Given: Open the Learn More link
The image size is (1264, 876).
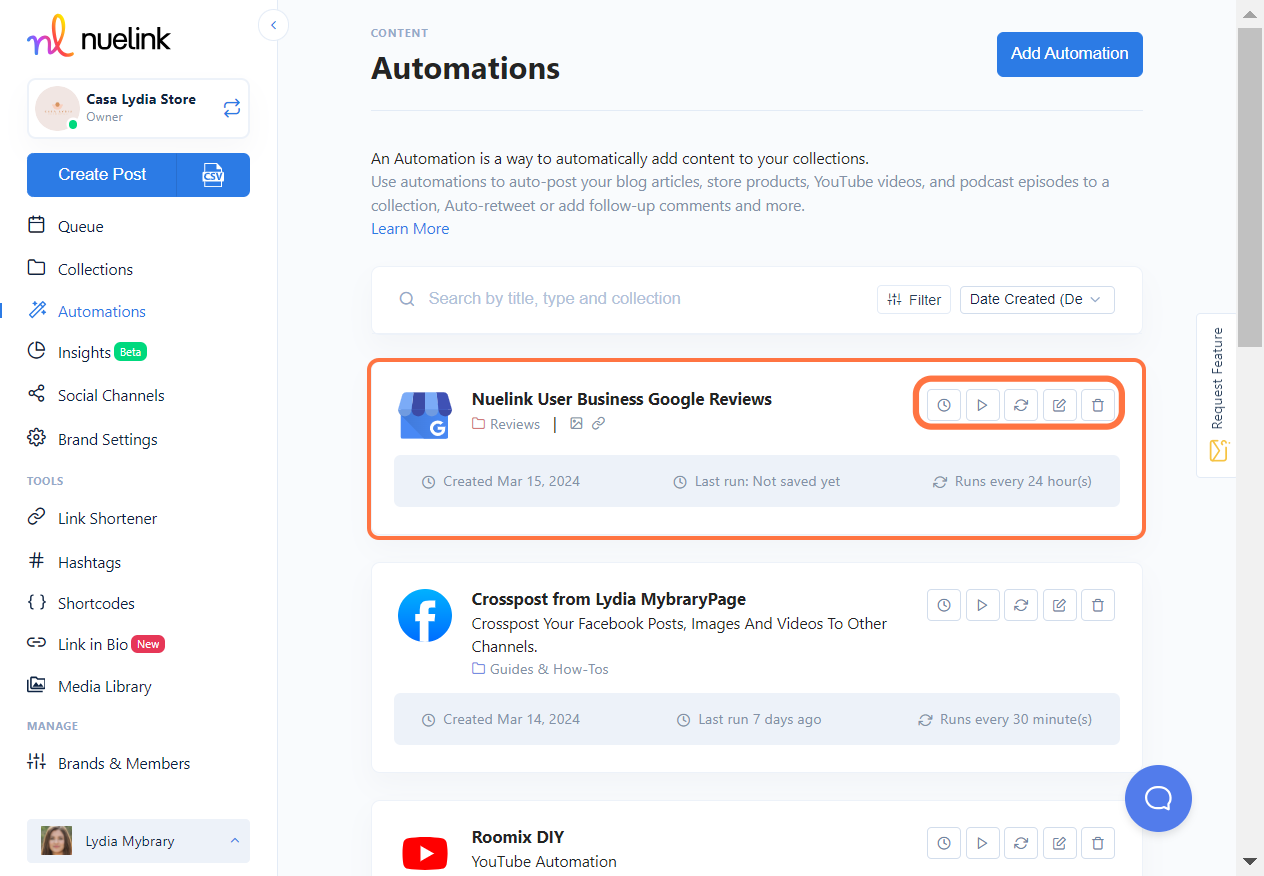Looking at the screenshot, I should click(410, 229).
